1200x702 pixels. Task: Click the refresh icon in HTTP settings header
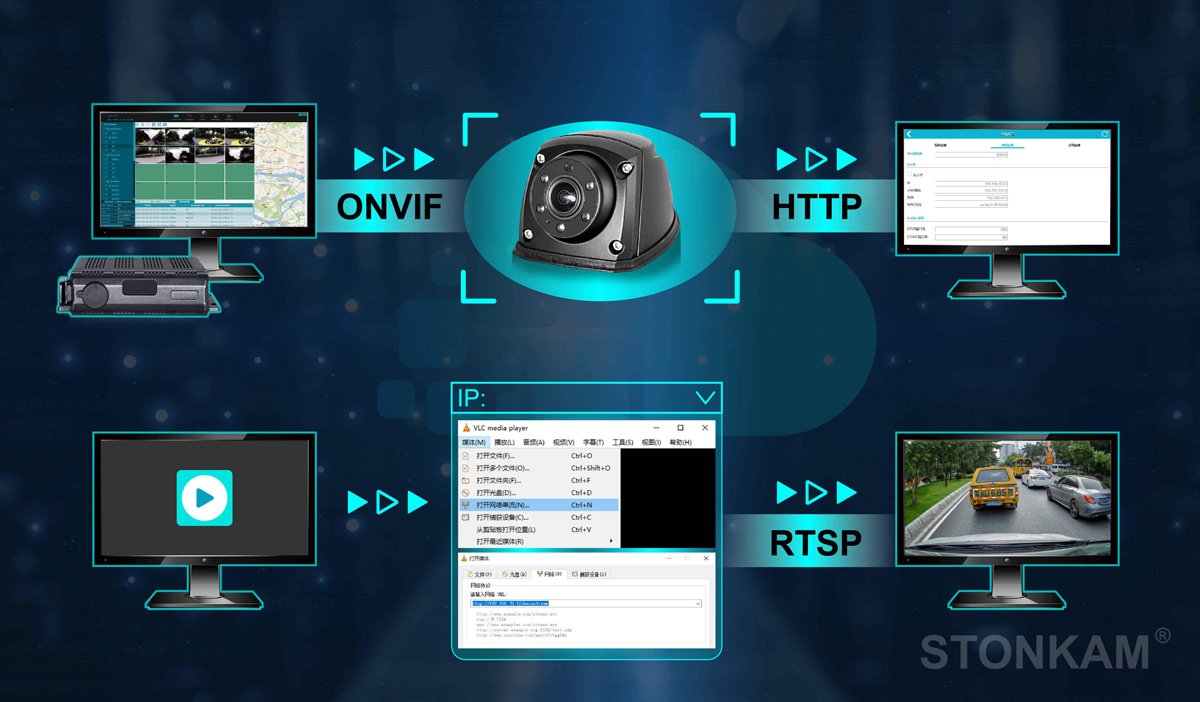(x=1105, y=134)
